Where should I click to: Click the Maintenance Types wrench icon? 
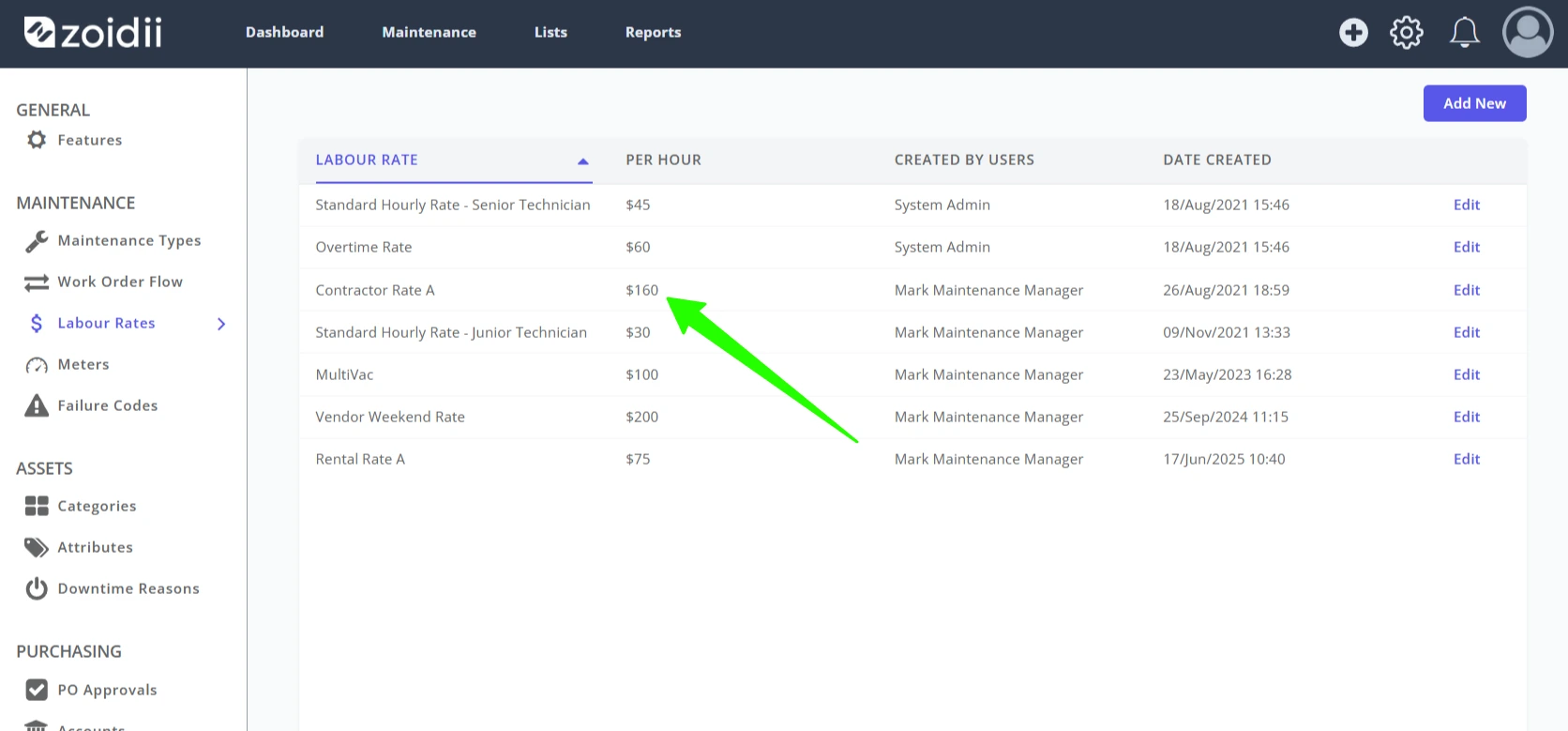tap(37, 241)
